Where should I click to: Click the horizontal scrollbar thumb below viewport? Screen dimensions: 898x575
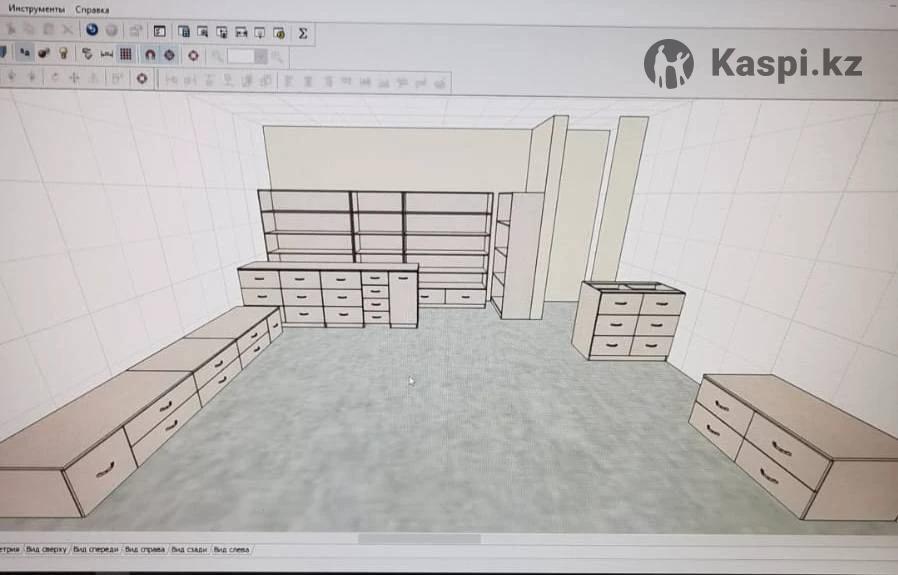(x=405, y=539)
